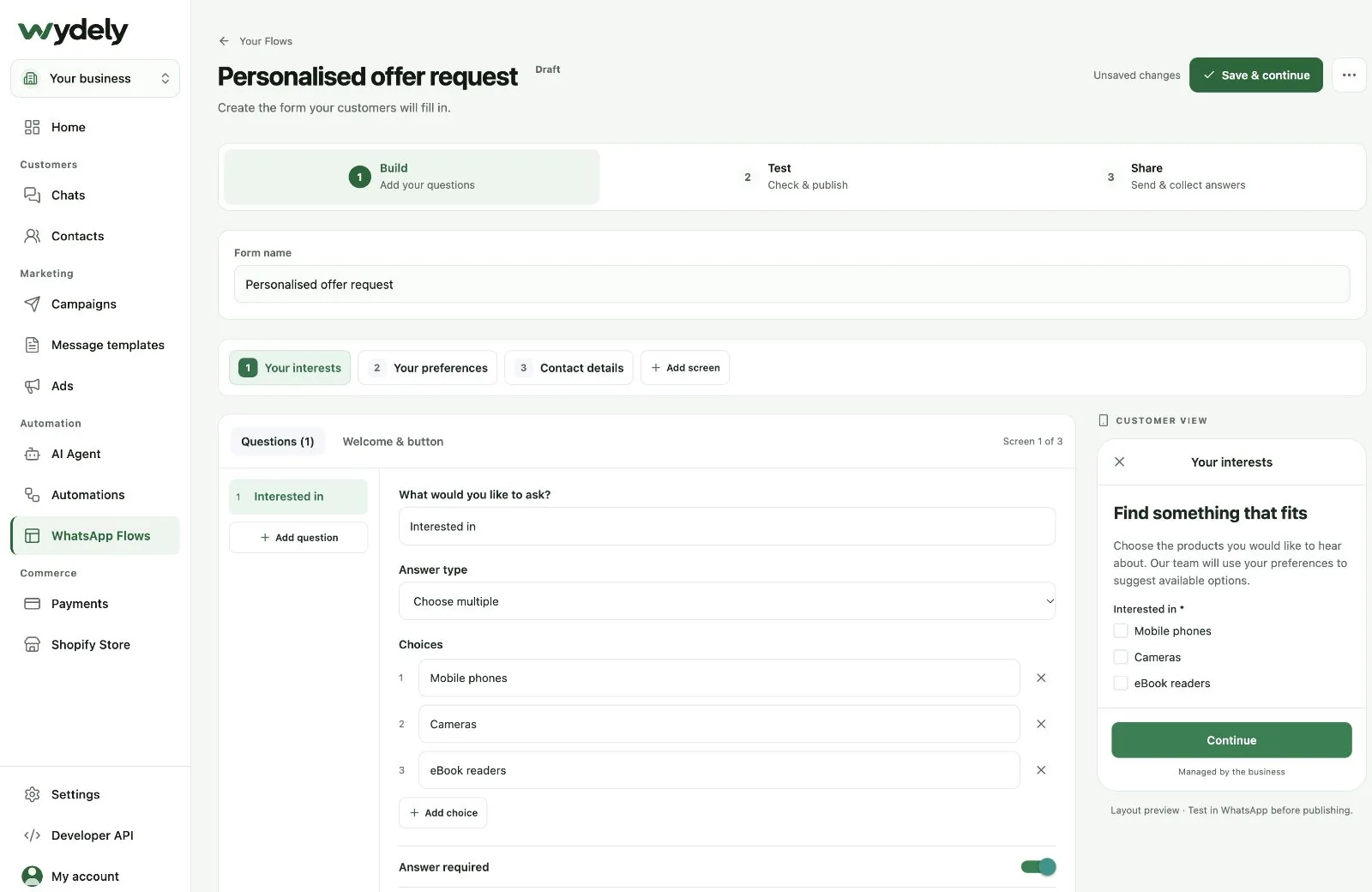This screenshot has height=892, width=1372.
Task: Click Continue in customer preview
Action: pyautogui.click(x=1231, y=740)
